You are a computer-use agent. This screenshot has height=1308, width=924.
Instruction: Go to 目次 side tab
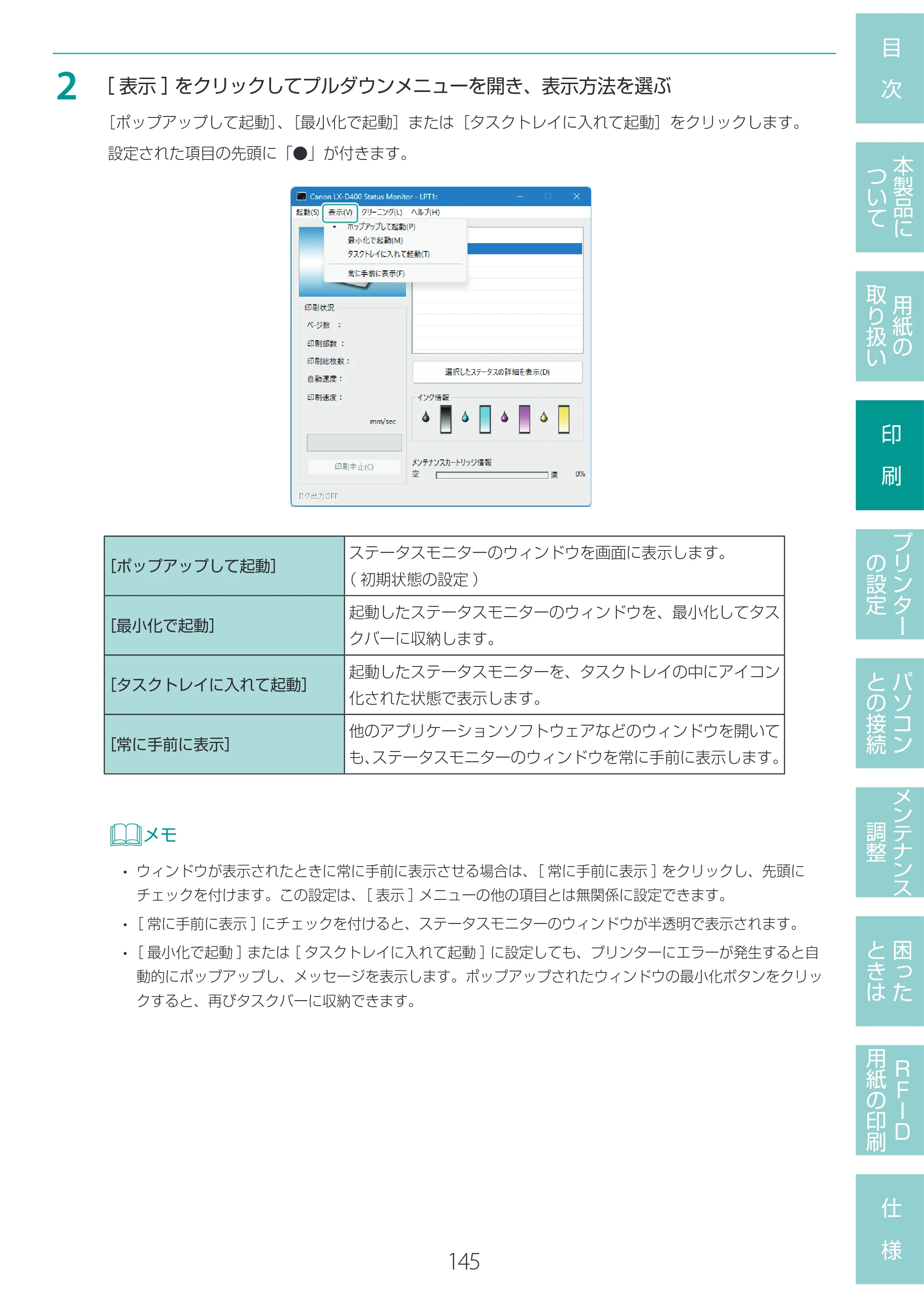[890, 68]
